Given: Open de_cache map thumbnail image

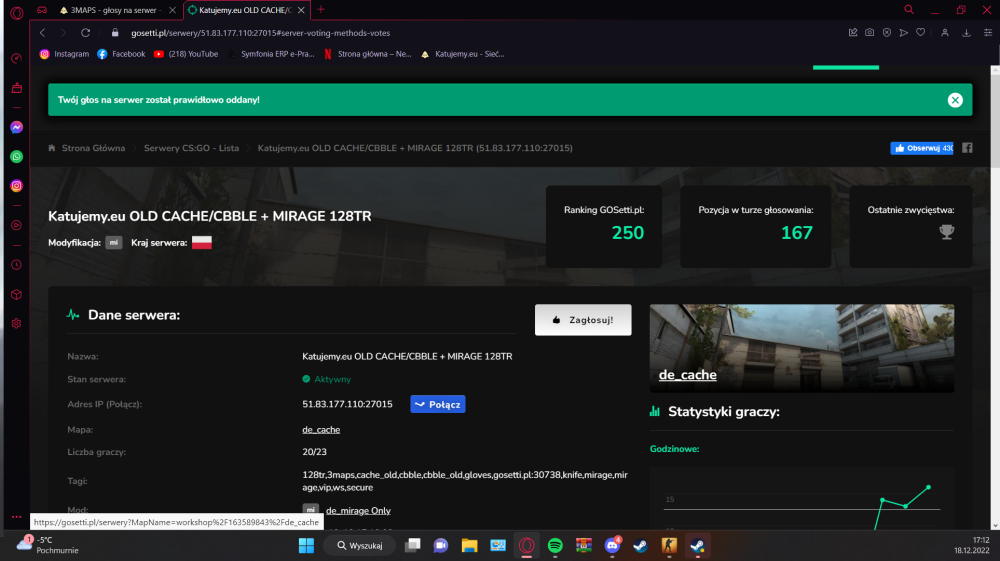Looking at the screenshot, I should coord(802,348).
